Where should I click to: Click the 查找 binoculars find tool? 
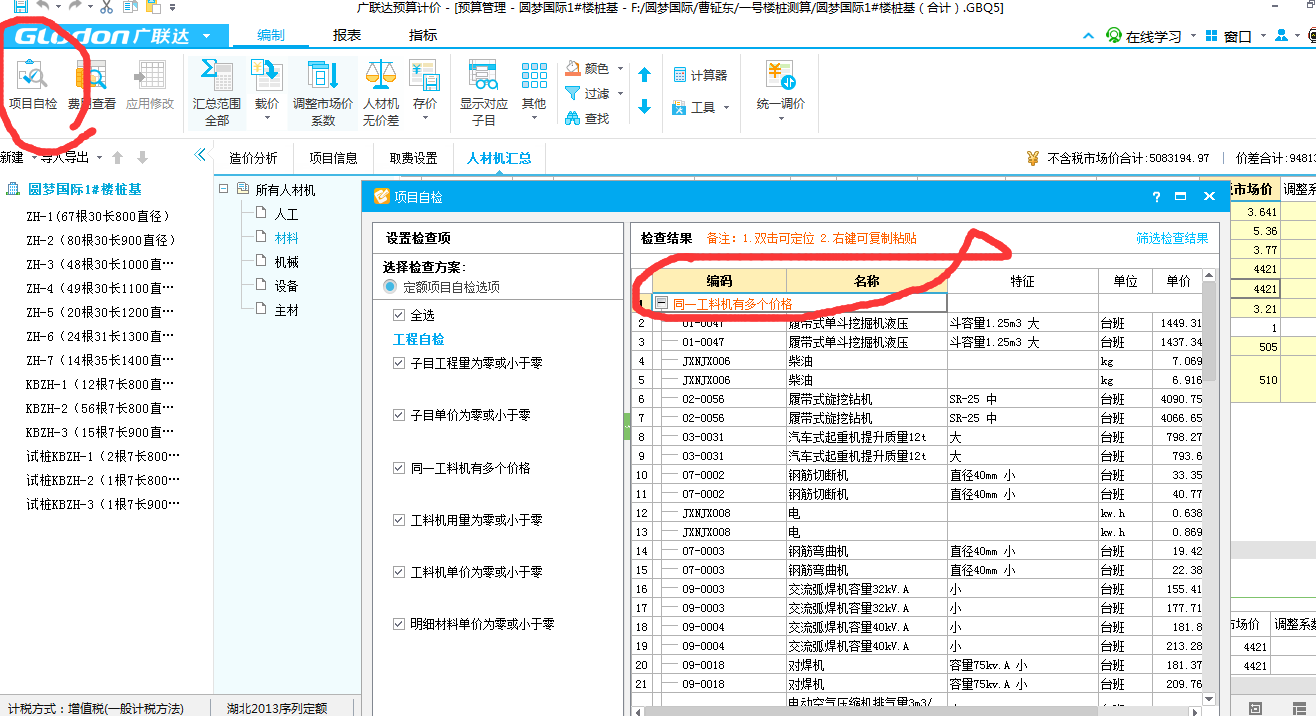point(587,118)
